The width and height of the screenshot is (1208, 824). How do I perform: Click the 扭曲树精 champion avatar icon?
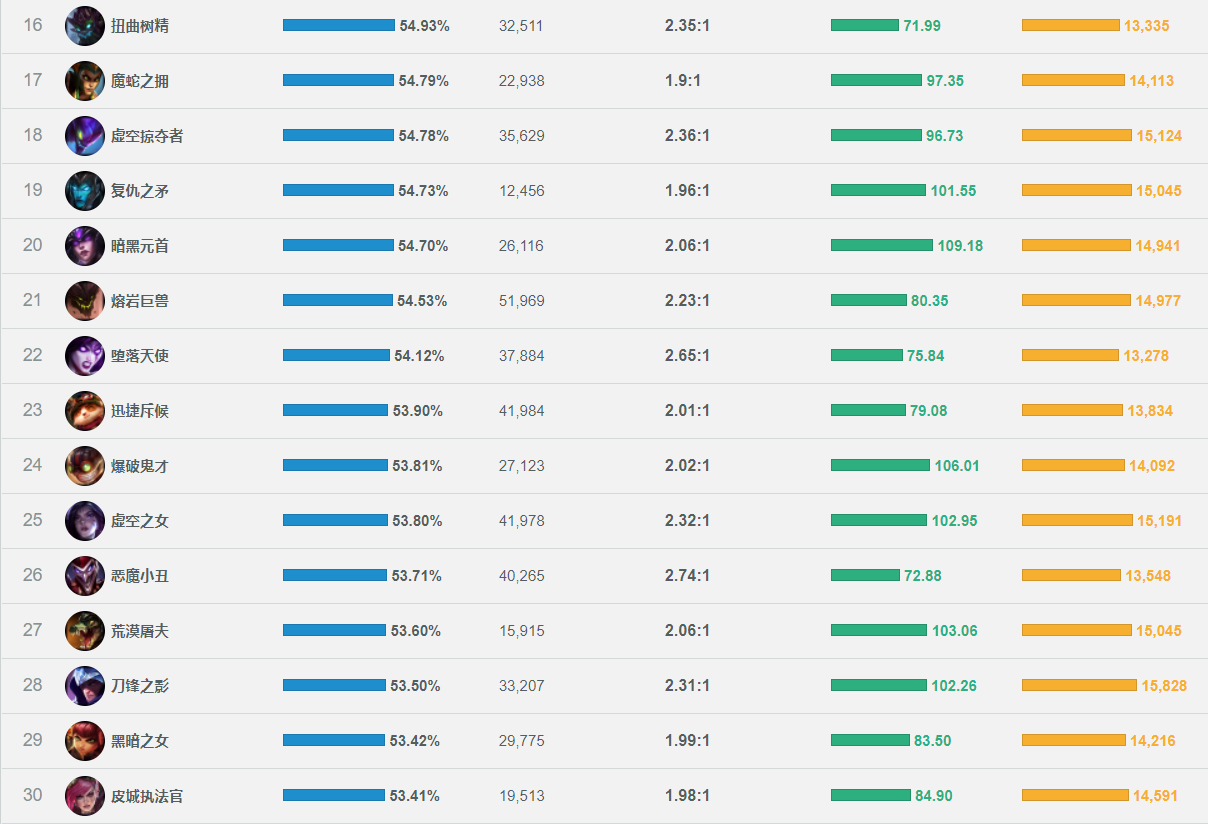[85, 26]
